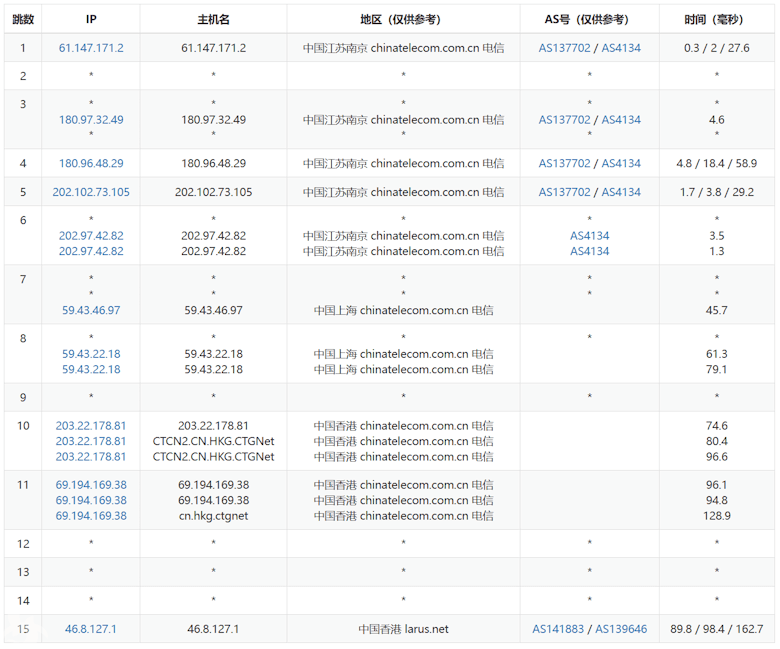780x649 pixels.
Task: Select hop number '2'
Action: click(23, 76)
